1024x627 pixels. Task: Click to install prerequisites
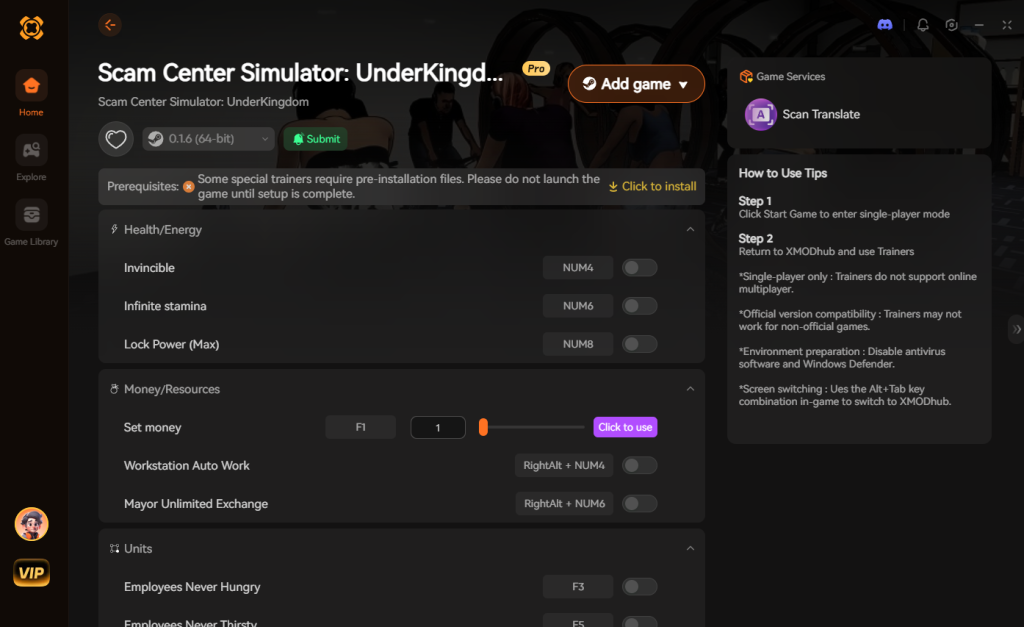[x=652, y=187]
